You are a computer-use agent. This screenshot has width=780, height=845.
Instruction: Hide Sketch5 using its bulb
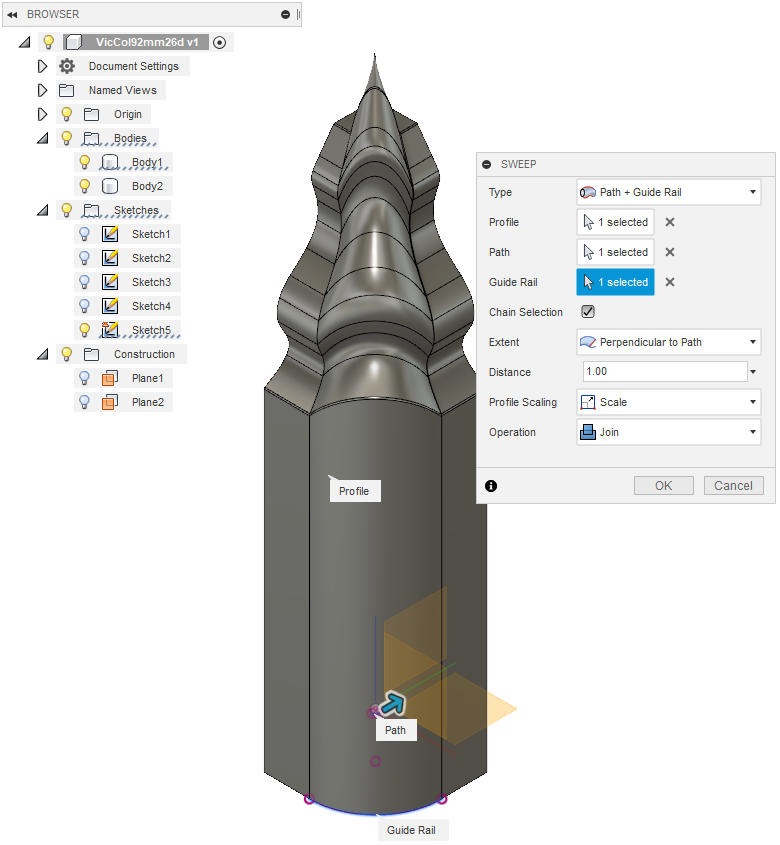(x=85, y=330)
